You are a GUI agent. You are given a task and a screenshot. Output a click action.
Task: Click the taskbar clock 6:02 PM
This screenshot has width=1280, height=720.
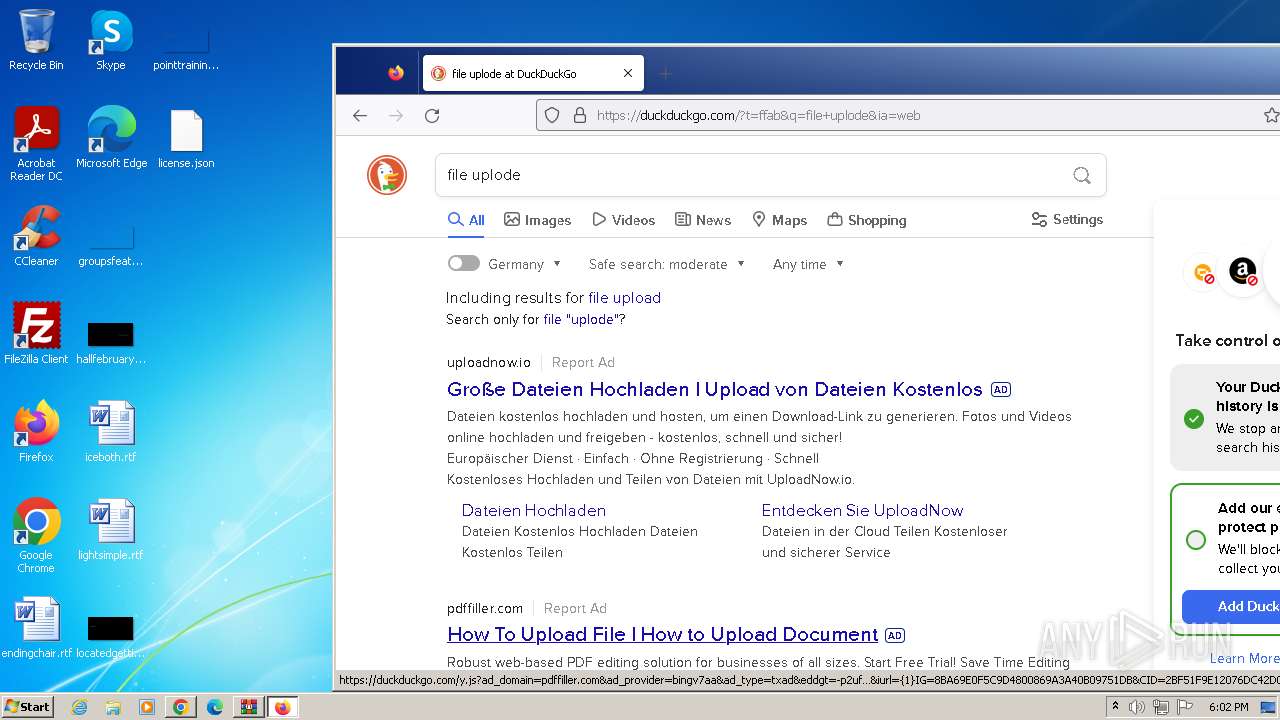coord(1228,707)
